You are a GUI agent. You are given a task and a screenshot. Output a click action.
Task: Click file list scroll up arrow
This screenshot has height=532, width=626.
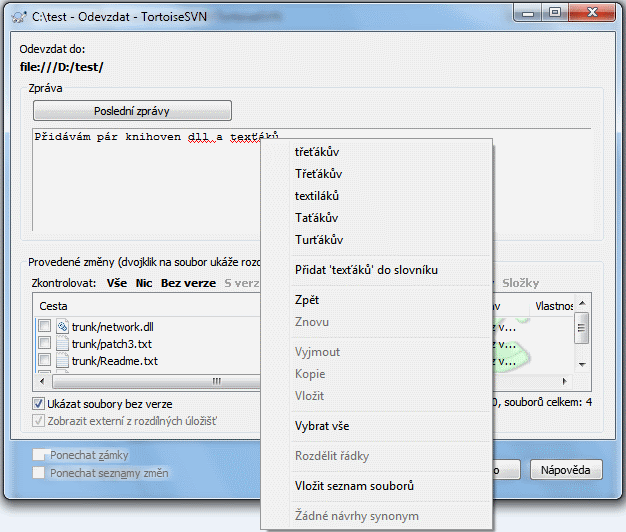582,303
